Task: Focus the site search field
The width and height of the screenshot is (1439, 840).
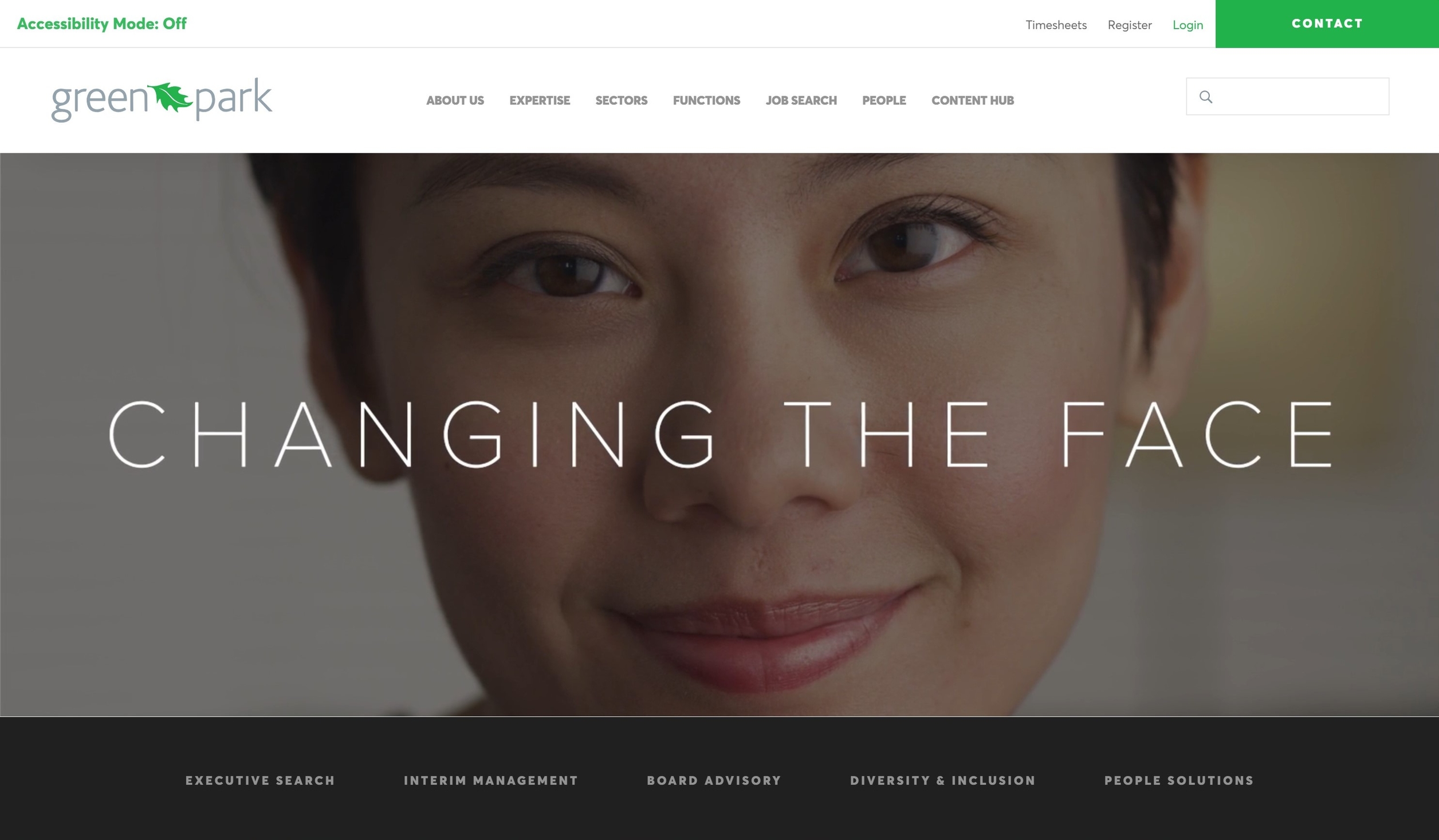Action: coord(1287,96)
